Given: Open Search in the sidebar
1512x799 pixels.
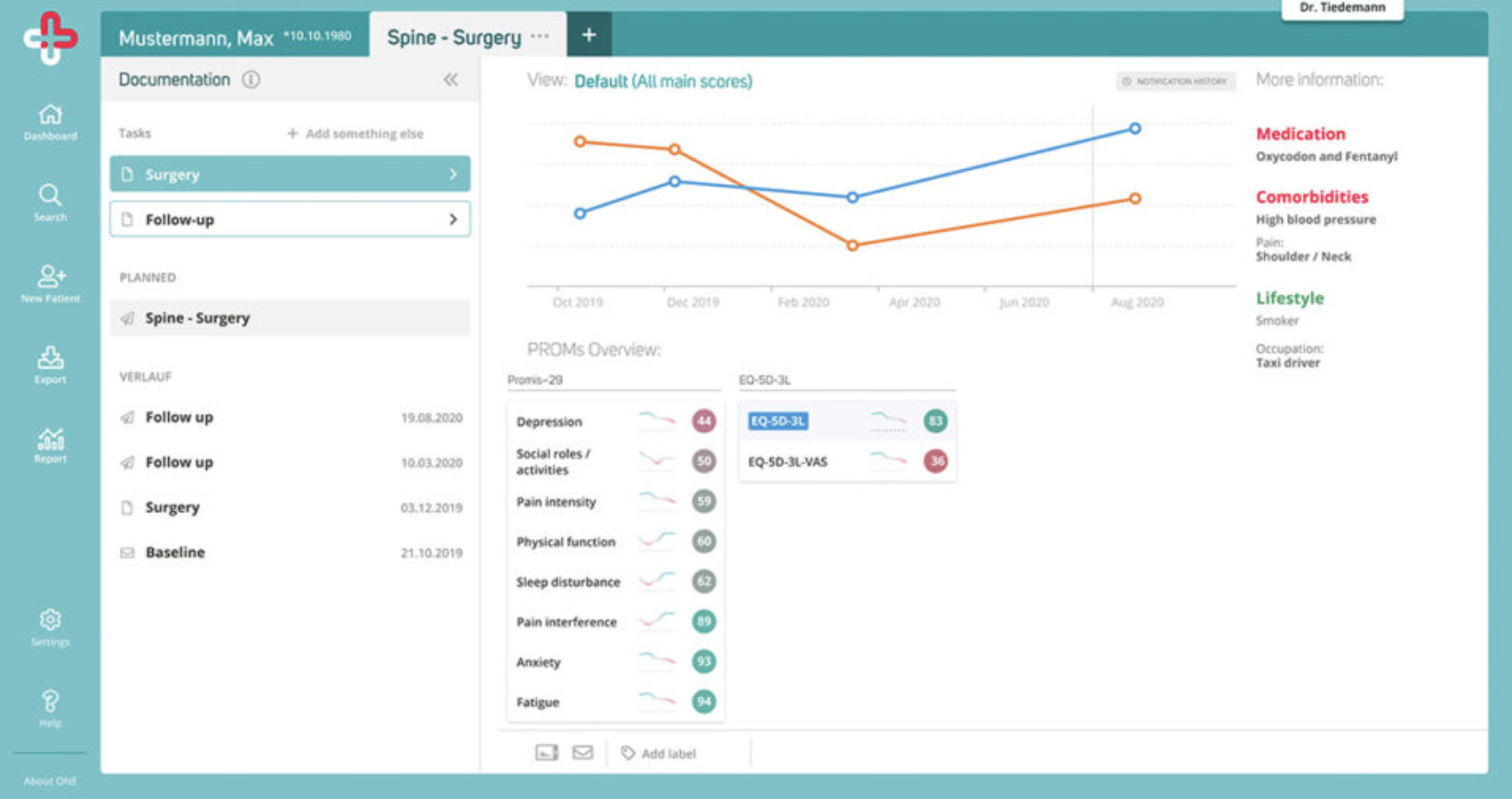Looking at the screenshot, I should 50,195.
